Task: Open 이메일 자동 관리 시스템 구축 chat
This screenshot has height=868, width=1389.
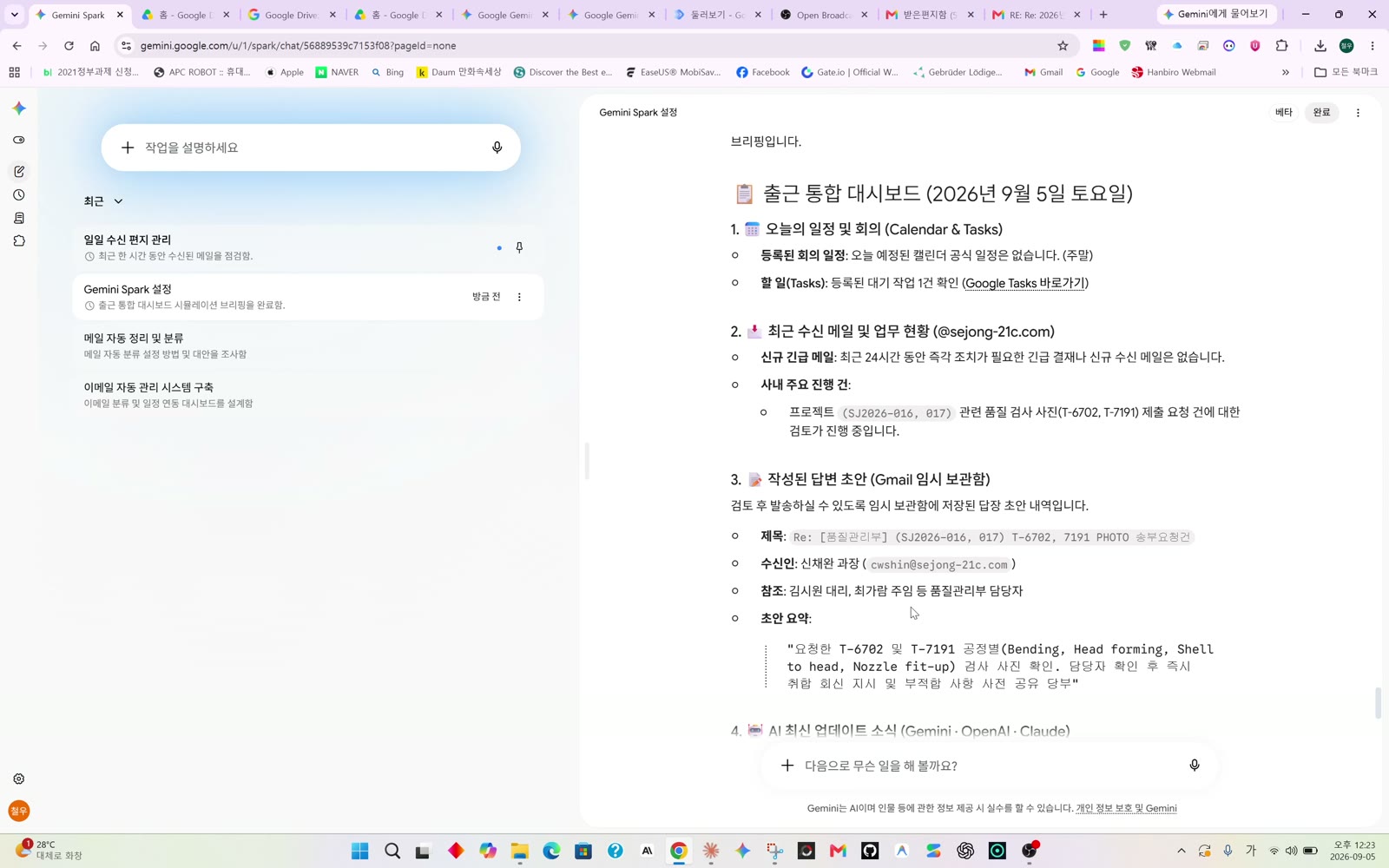Action: [x=308, y=395]
